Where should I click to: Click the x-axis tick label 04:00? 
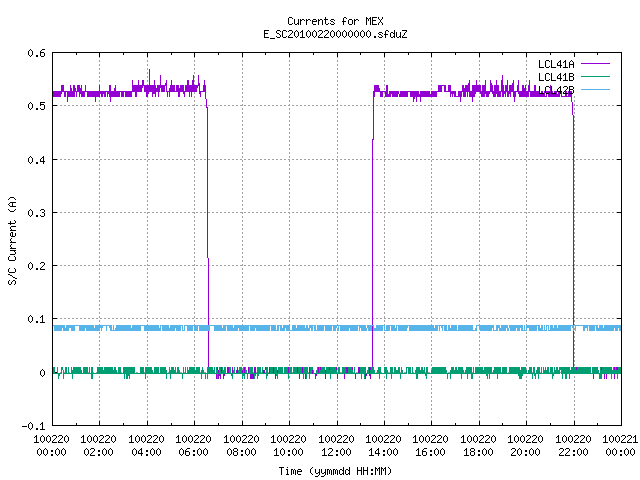[146, 453]
